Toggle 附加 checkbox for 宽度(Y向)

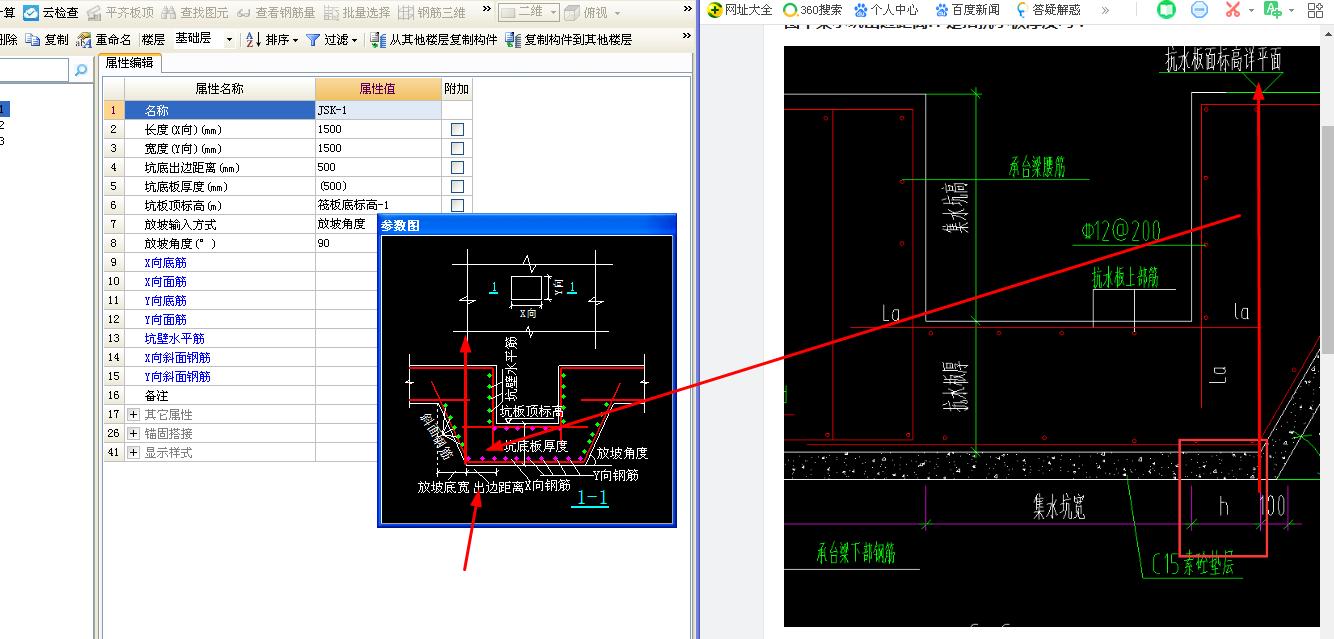(457, 148)
